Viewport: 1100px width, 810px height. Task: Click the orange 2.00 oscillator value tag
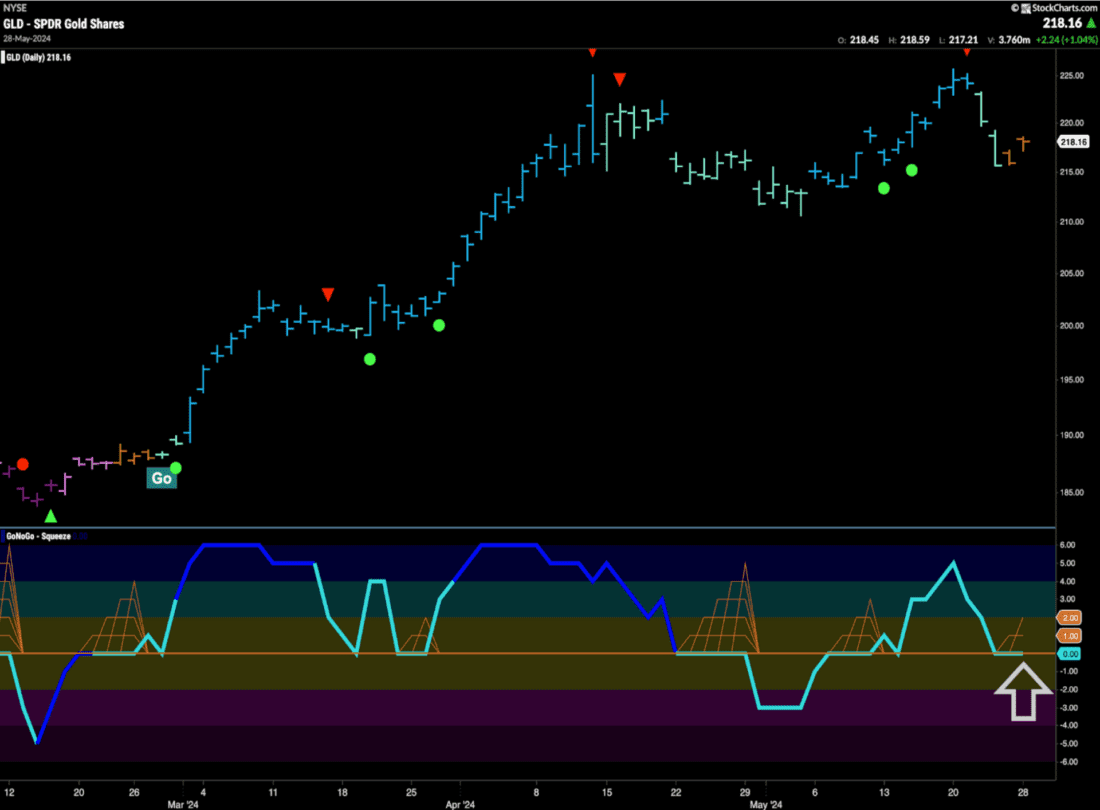point(1069,618)
